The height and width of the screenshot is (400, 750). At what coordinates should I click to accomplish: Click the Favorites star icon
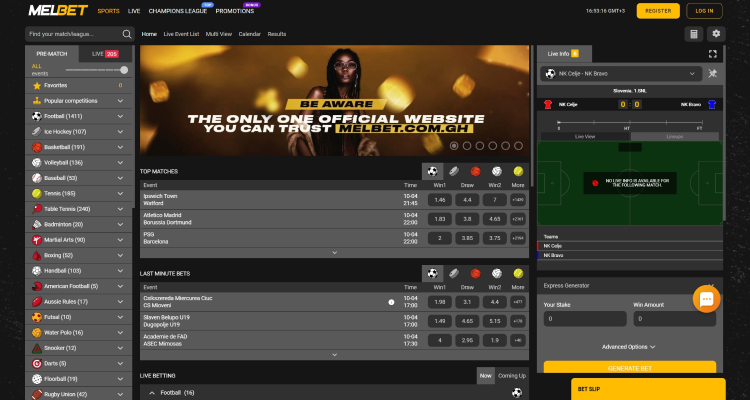tap(37, 86)
